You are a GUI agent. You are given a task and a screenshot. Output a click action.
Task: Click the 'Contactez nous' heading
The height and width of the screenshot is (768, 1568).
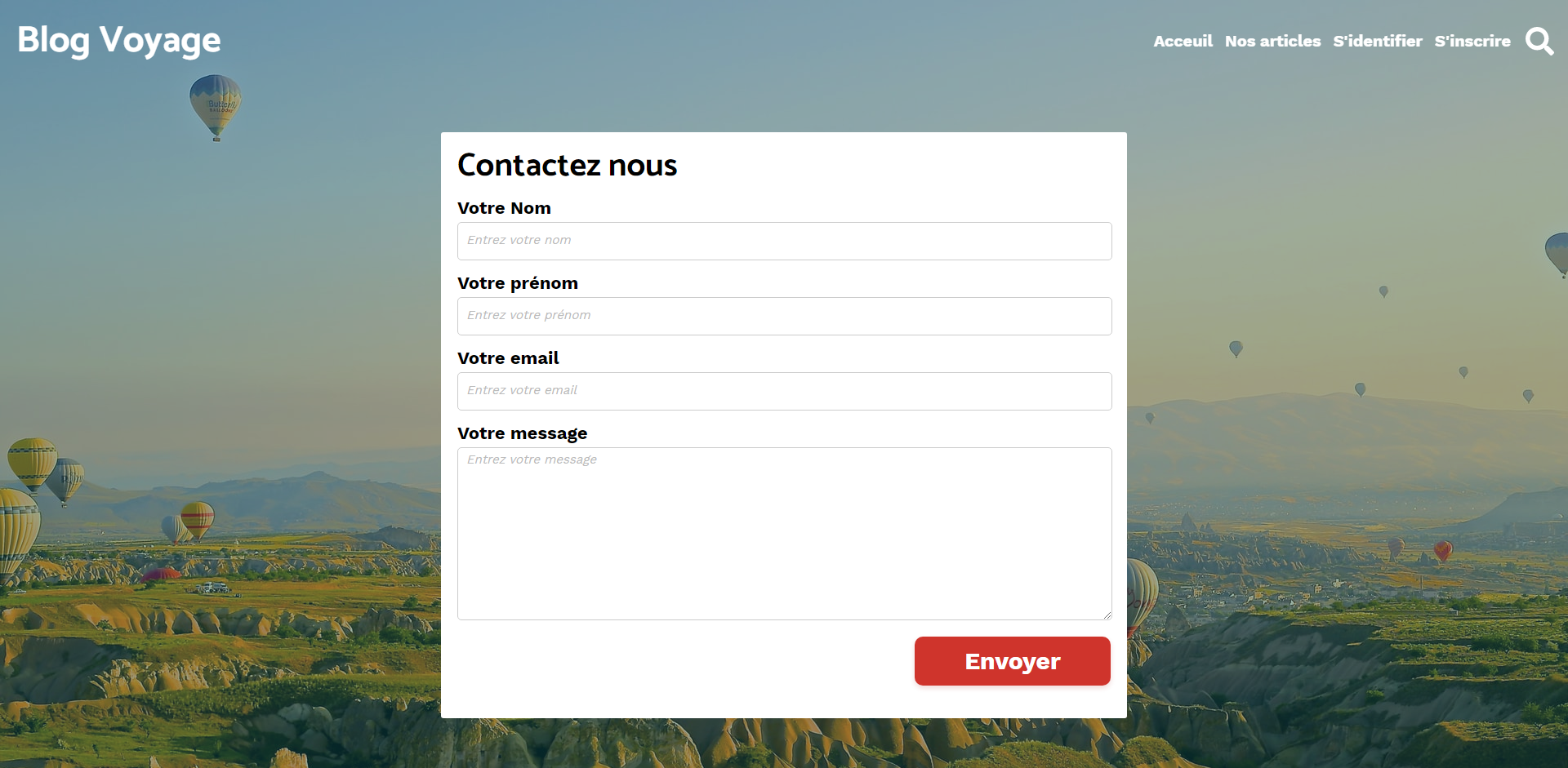567,165
